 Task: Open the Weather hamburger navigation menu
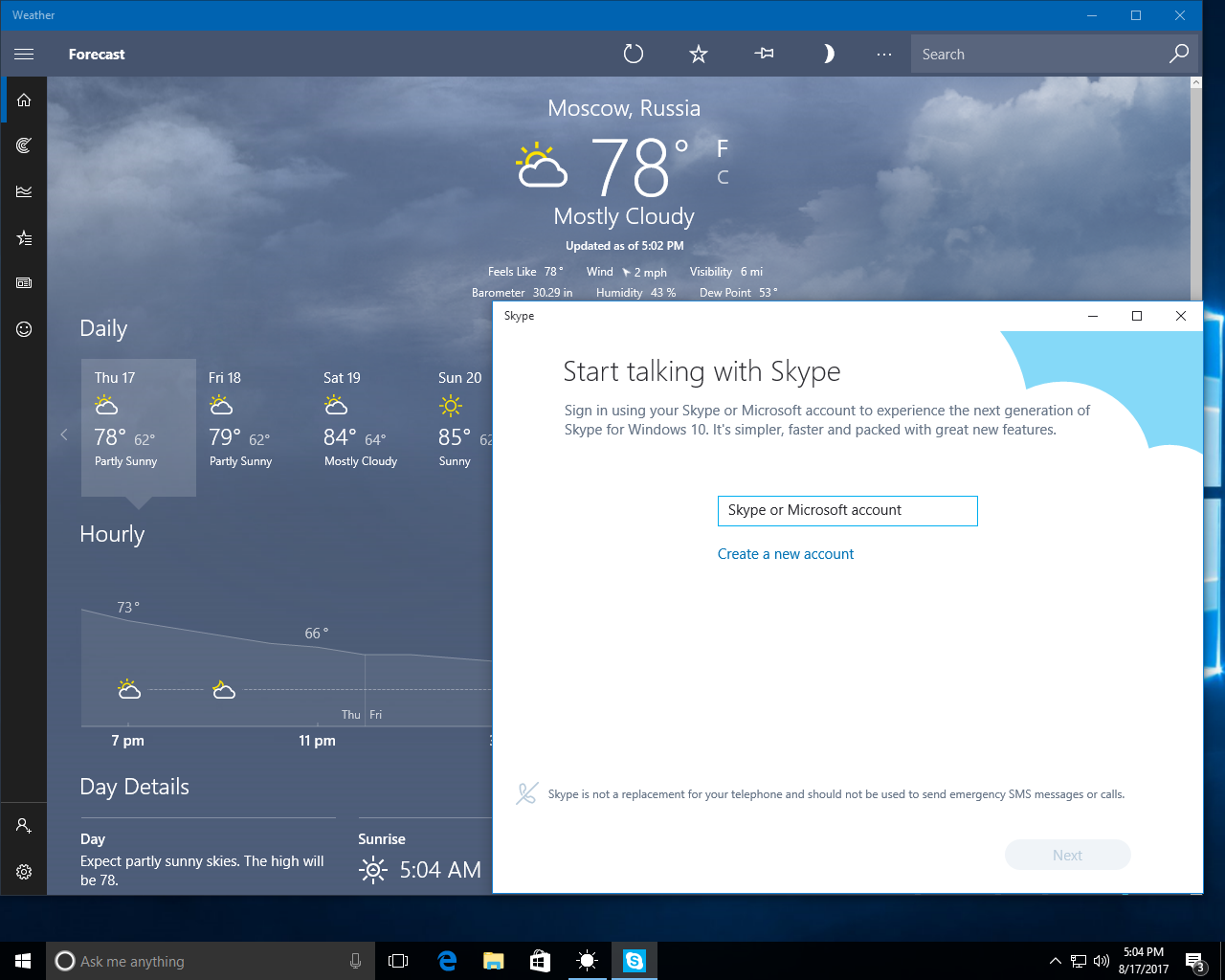click(24, 54)
